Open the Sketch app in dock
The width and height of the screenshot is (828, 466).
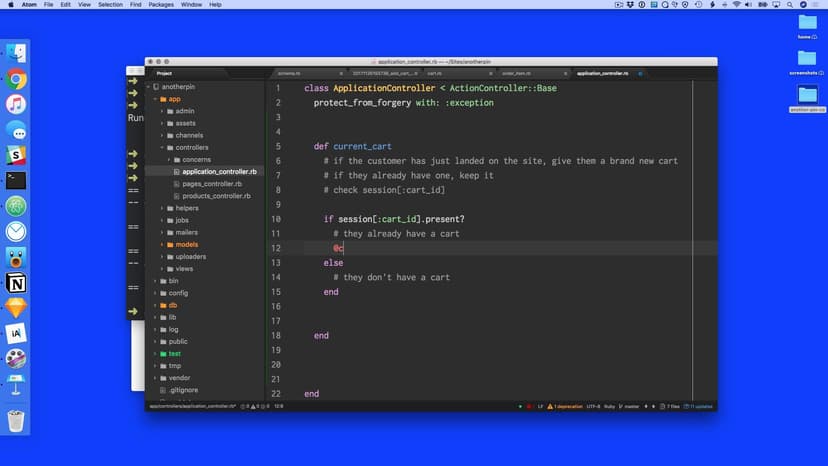pyautogui.click(x=16, y=308)
